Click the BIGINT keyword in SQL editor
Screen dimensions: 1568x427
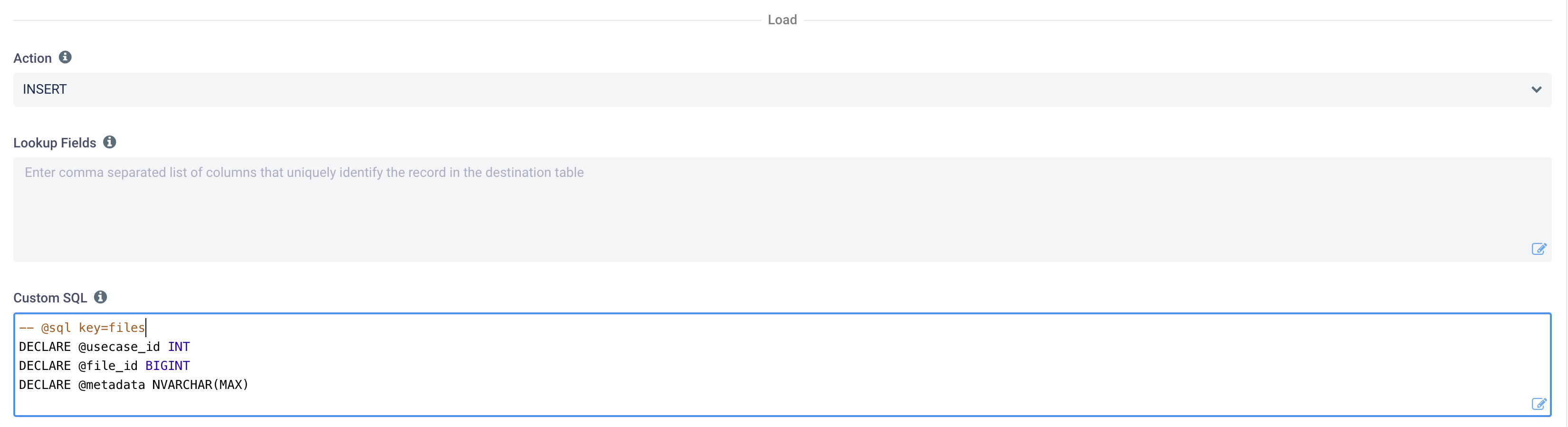point(167,366)
